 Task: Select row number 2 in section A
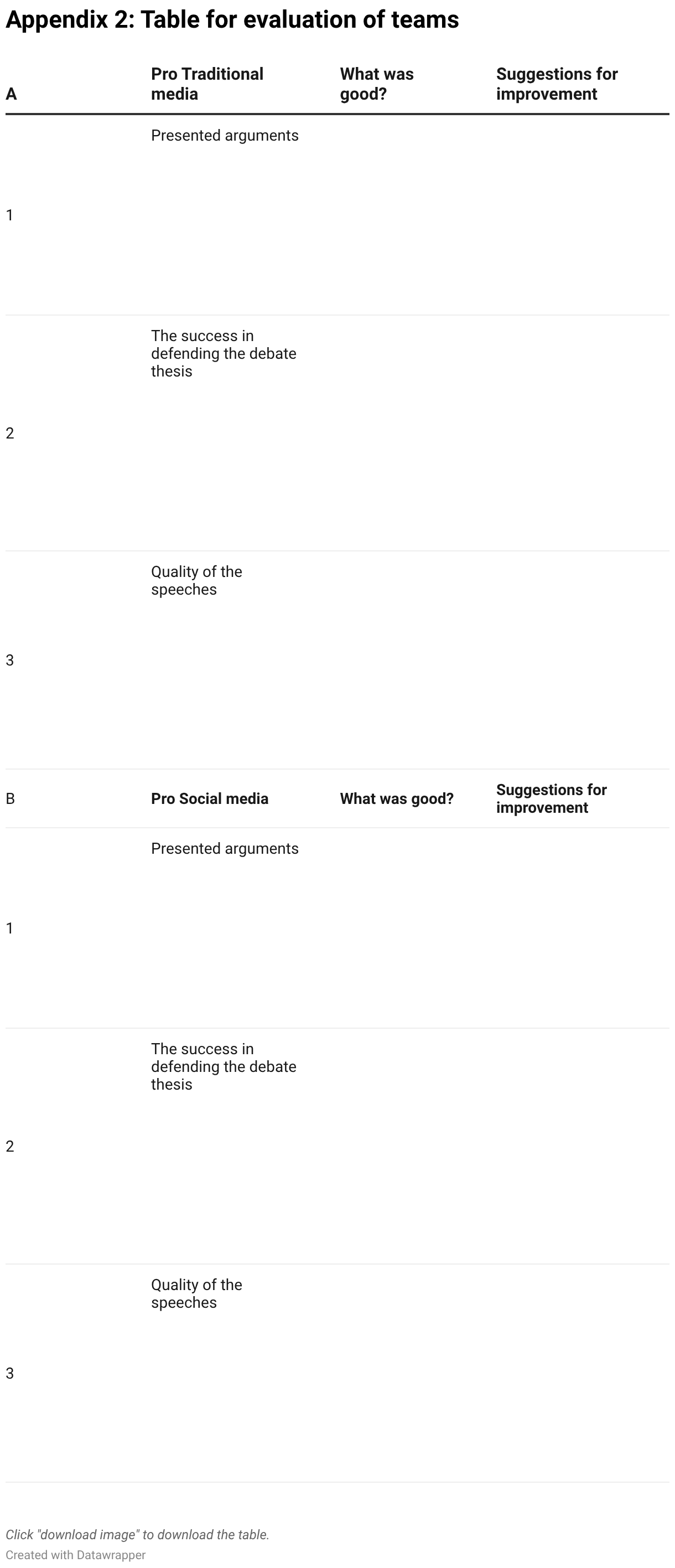click(10, 433)
